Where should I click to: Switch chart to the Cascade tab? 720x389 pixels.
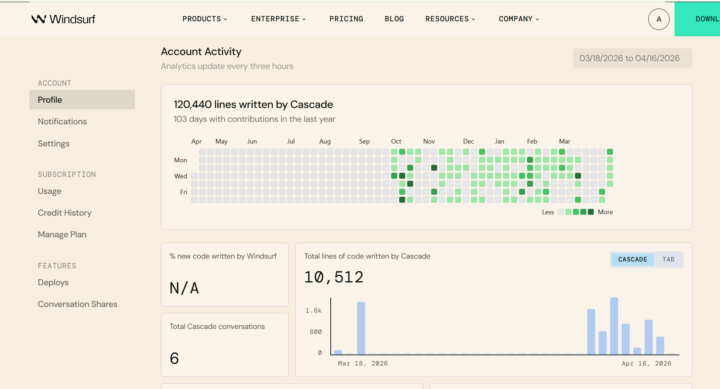632,259
